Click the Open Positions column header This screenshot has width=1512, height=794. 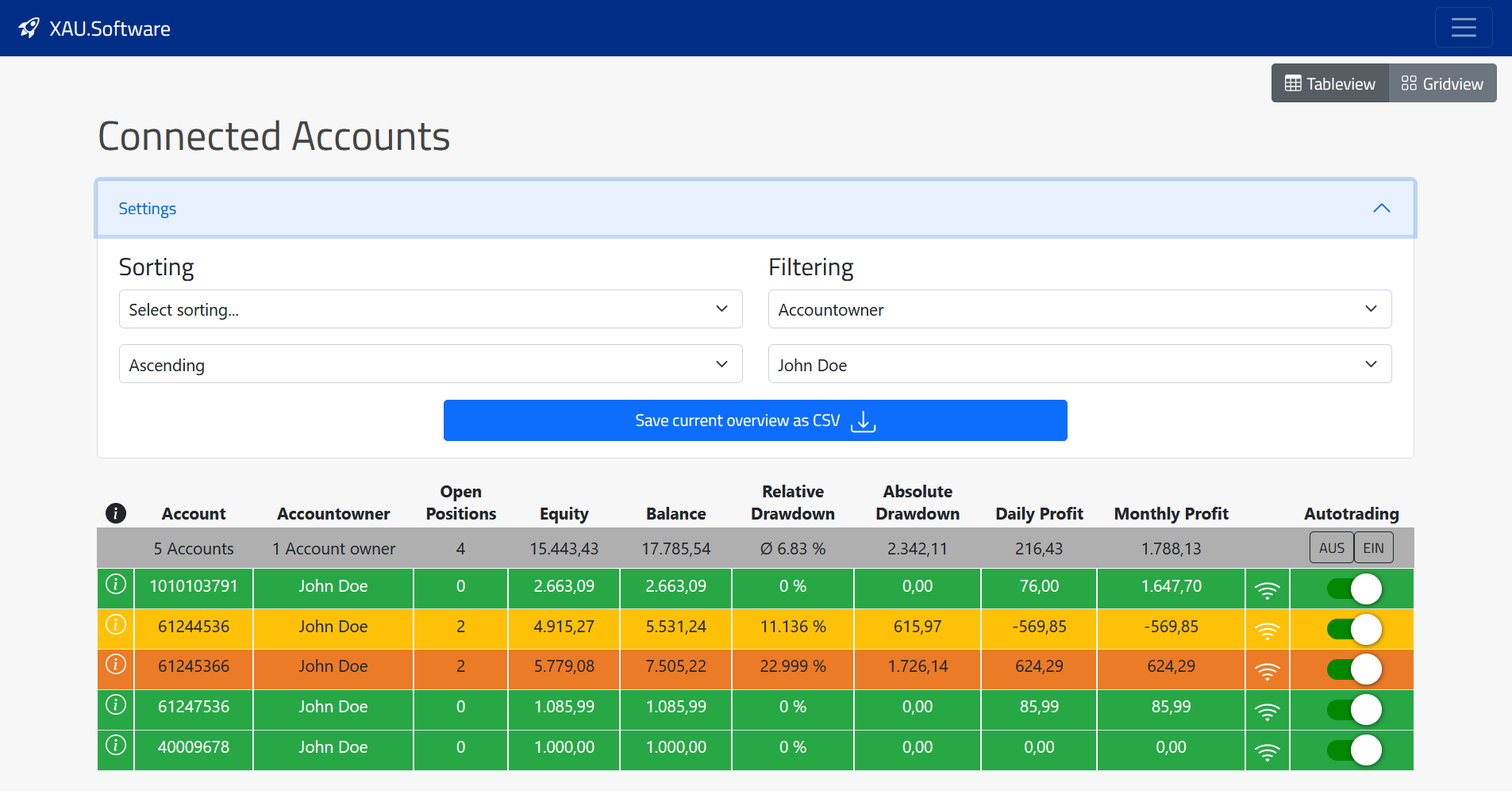click(x=460, y=502)
